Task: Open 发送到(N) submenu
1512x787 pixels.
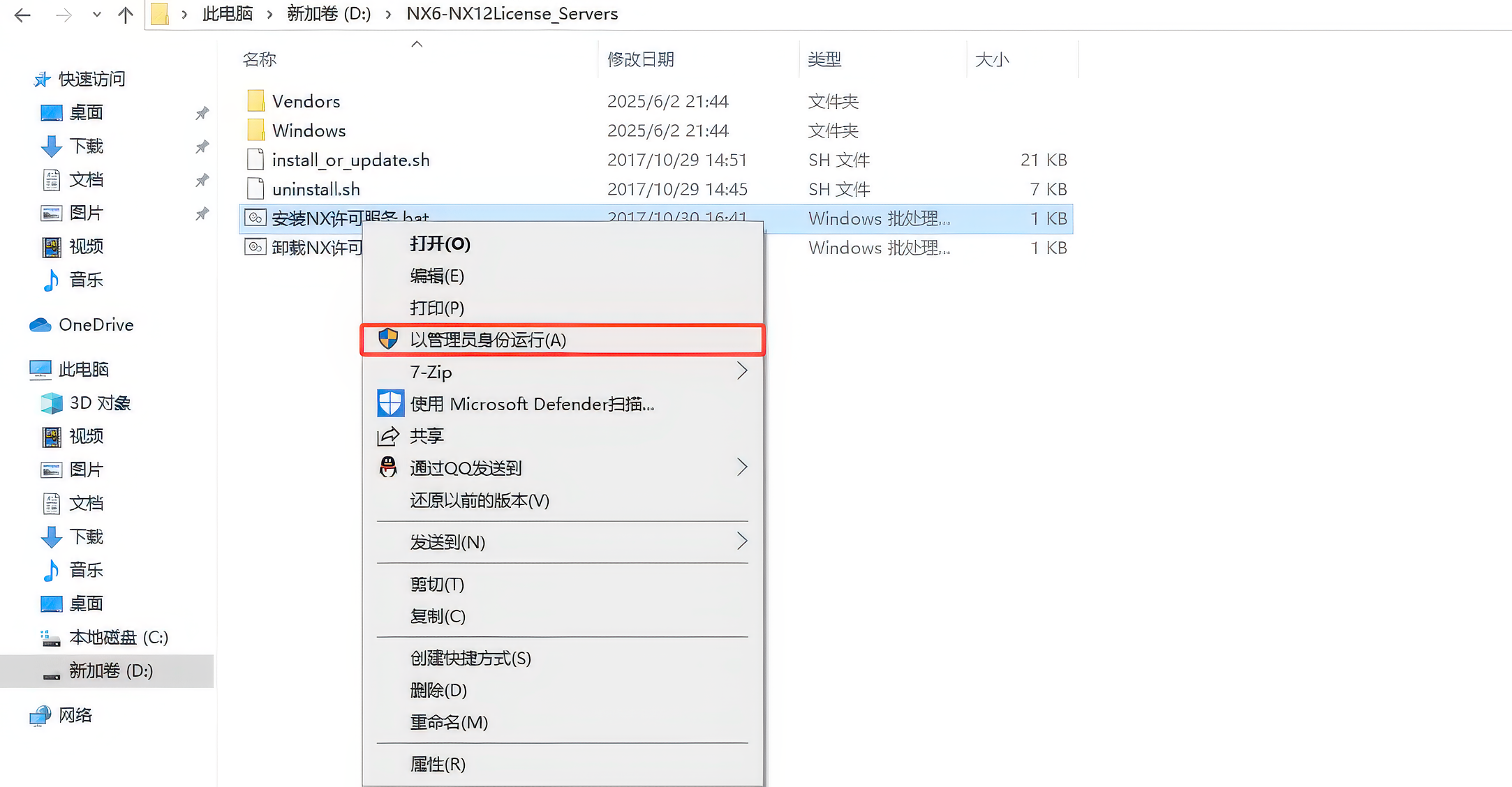Action: coord(563,542)
